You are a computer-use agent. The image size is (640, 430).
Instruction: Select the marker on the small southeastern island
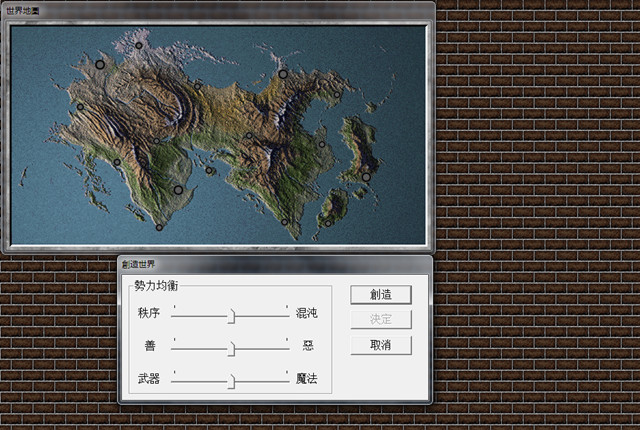coord(328,224)
